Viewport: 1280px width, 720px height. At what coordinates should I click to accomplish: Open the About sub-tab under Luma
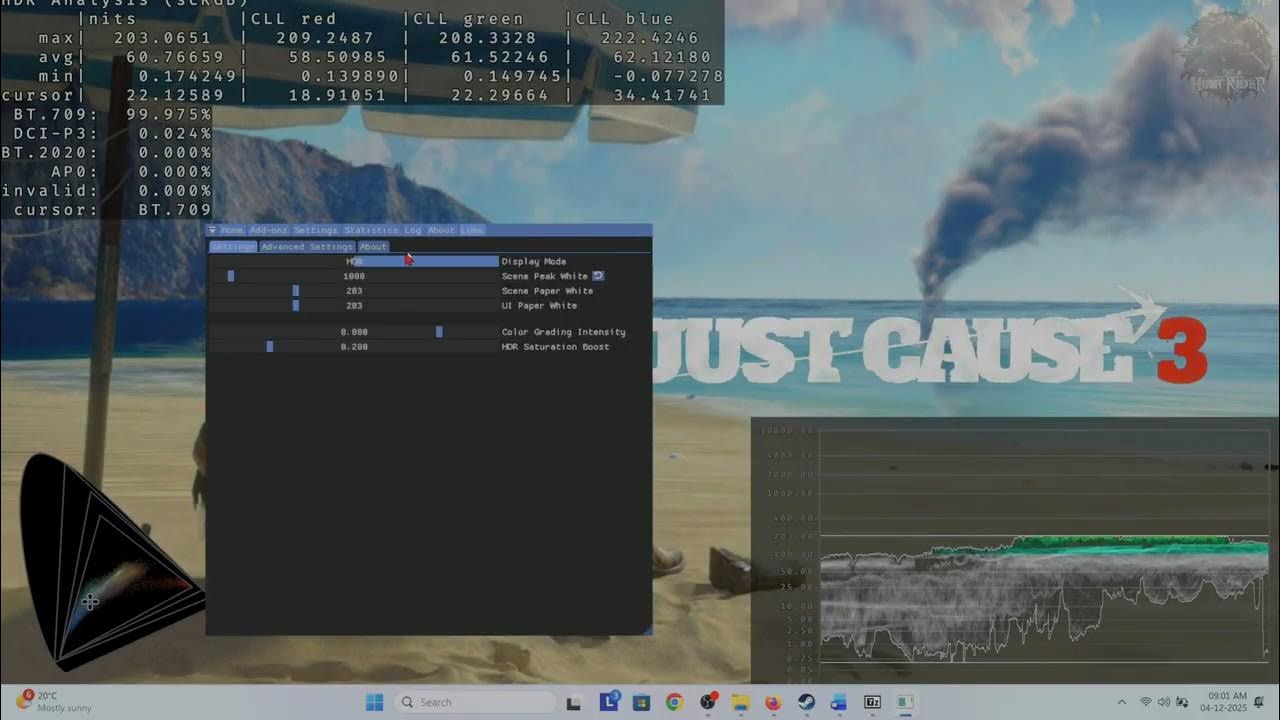point(373,247)
